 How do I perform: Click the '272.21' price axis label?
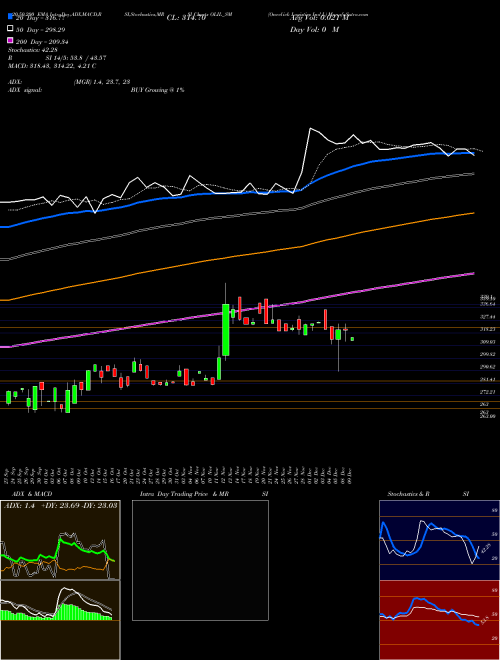point(487,392)
